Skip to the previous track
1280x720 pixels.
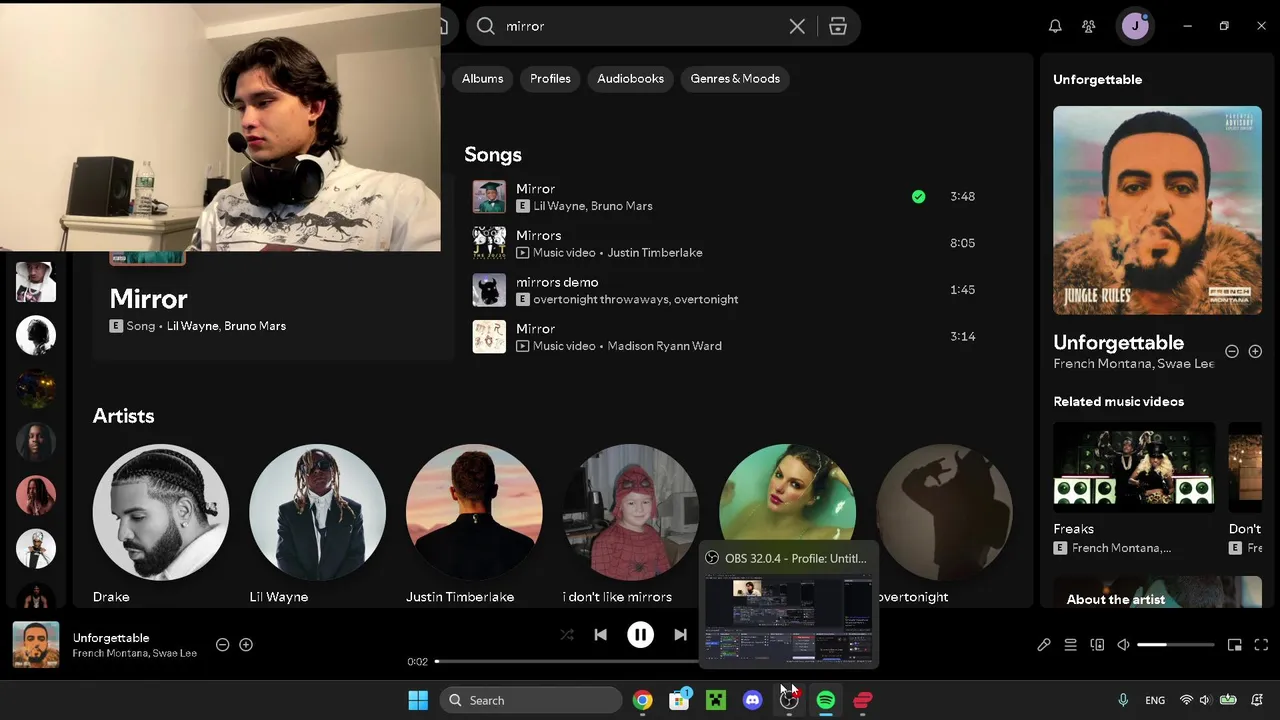[x=600, y=635]
